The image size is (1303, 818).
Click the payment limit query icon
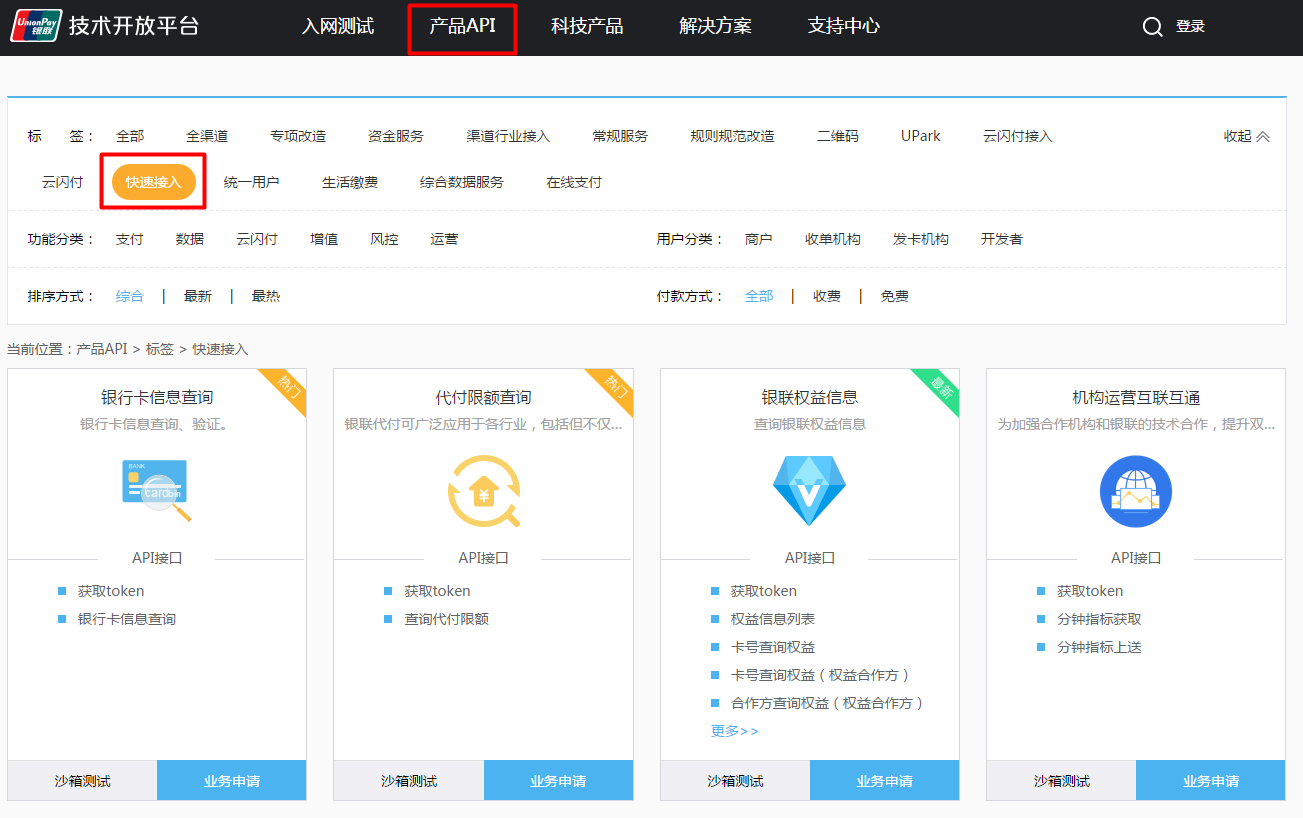(483, 490)
